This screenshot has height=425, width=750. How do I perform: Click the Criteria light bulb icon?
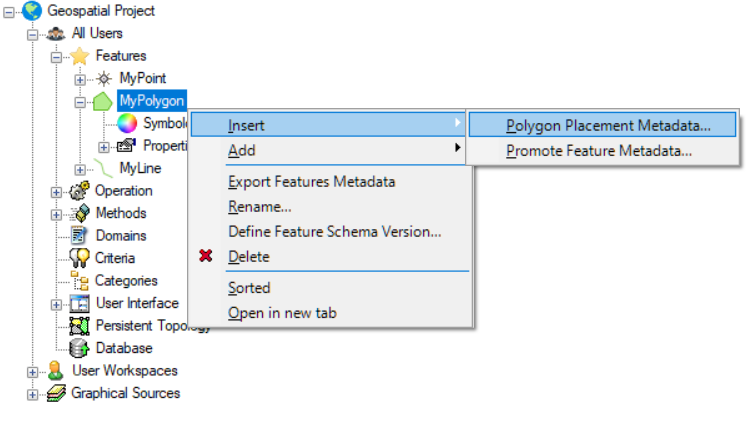coord(79,258)
